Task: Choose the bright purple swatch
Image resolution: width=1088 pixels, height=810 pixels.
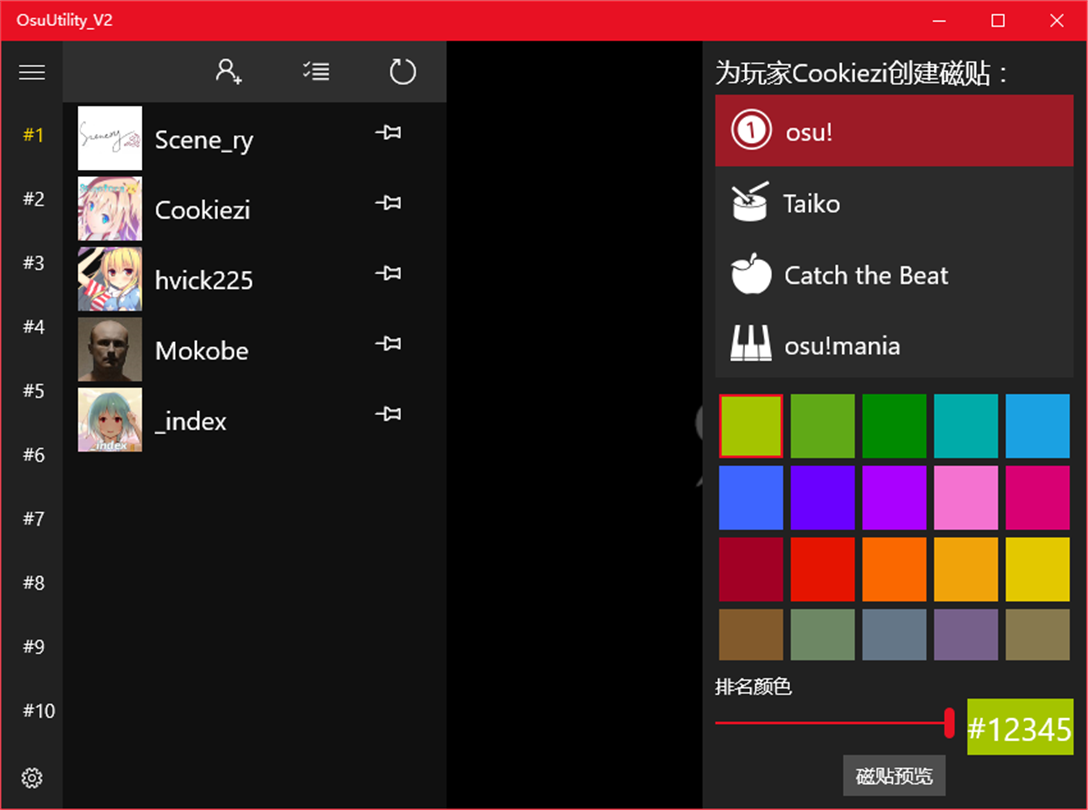Action: (894, 498)
